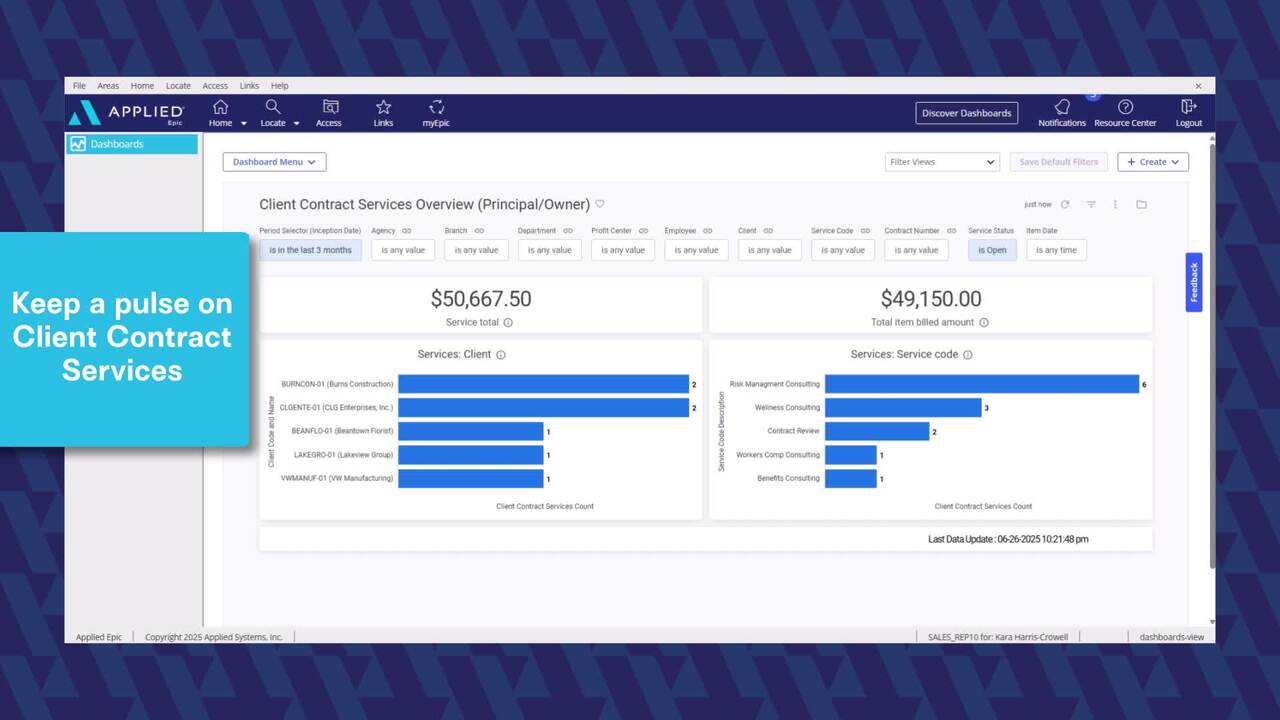Open the Areas menu
Image resolution: width=1280 pixels, height=720 pixels.
click(108, 86)
